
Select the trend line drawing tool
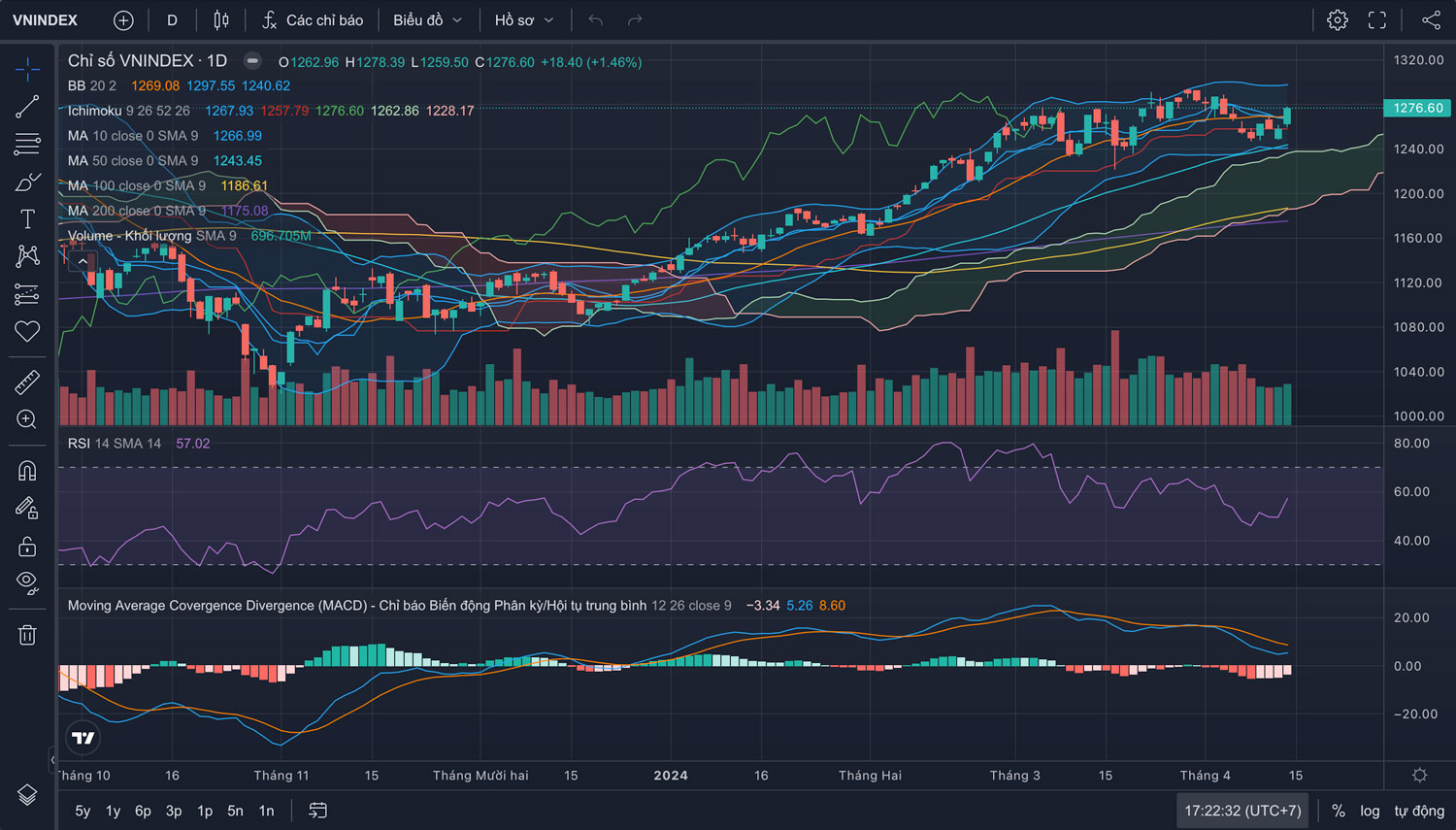(27, 107)
